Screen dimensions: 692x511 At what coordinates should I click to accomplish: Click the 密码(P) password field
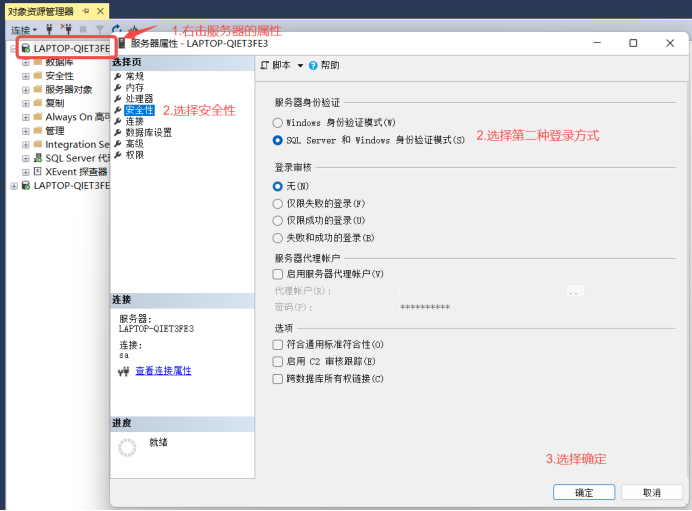click(478, 307)
